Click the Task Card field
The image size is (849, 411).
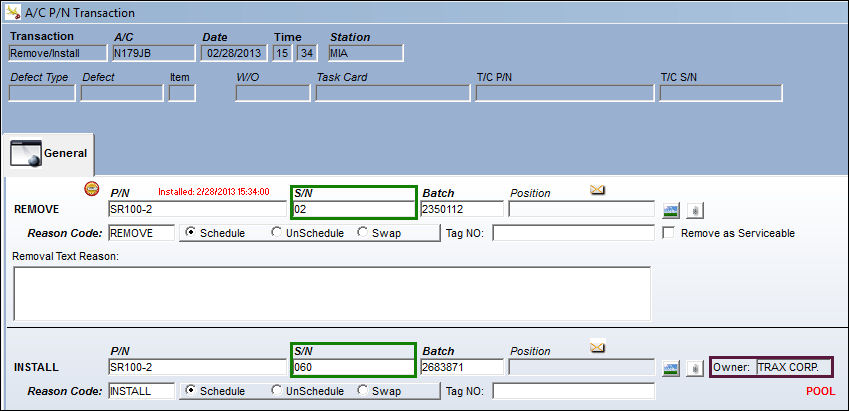[393, 93]
